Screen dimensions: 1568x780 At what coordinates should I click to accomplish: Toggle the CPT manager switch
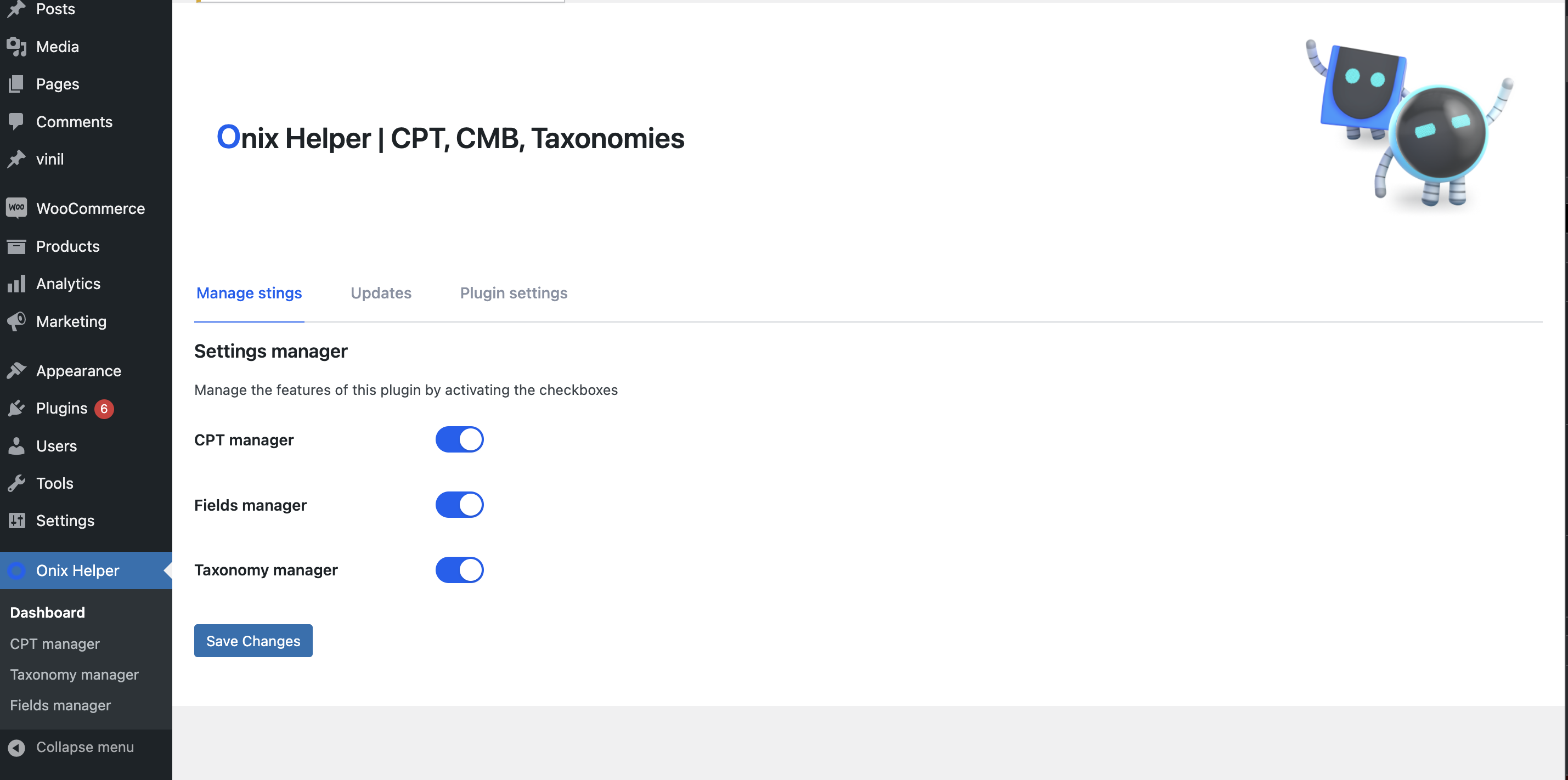(x=460, y=439)
